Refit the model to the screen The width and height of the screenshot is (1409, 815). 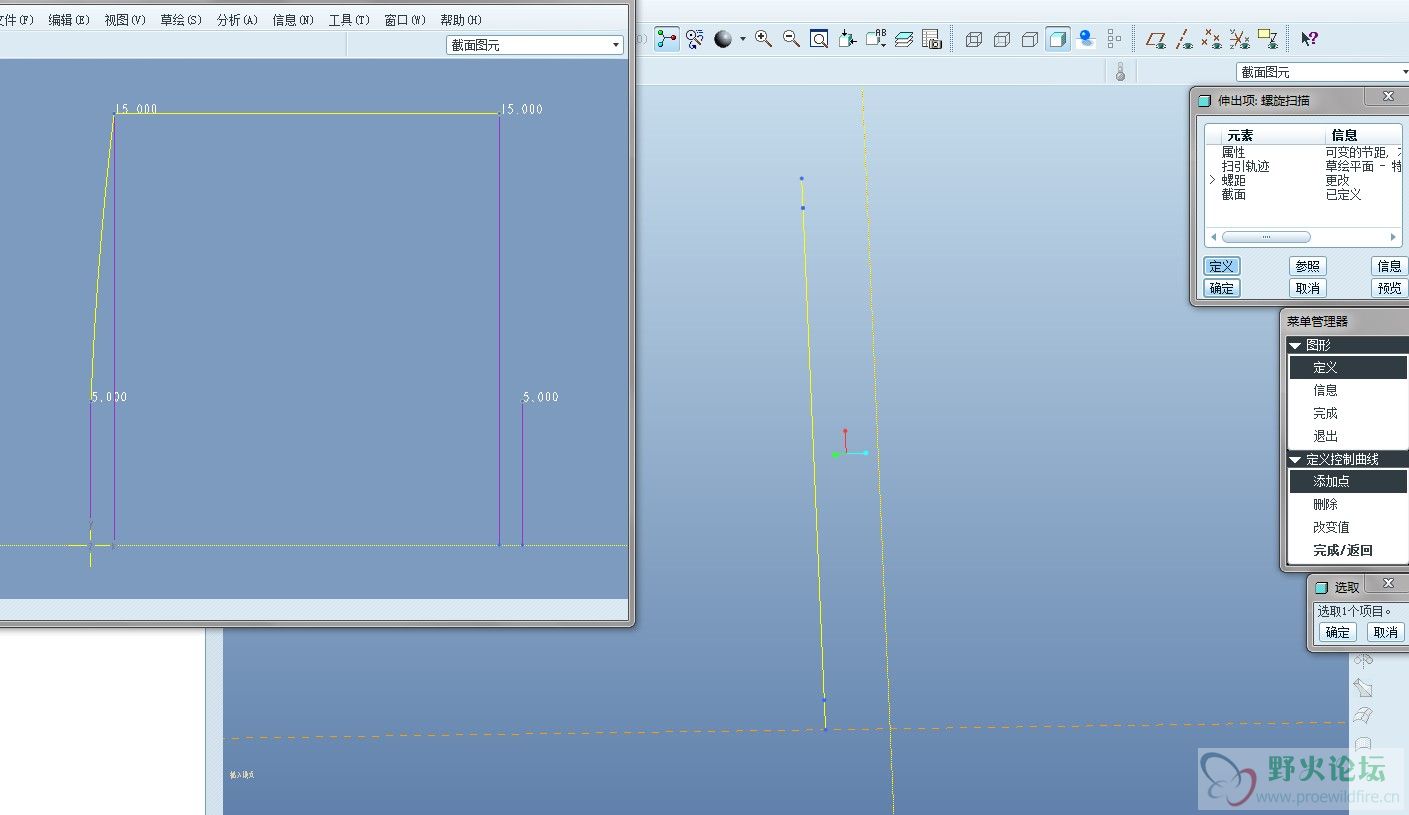click(x=819, y=39)
